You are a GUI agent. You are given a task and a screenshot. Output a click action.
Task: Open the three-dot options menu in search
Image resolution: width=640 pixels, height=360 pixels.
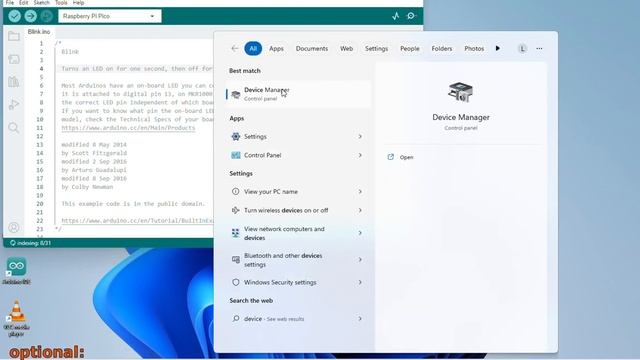tap(539, 49)
